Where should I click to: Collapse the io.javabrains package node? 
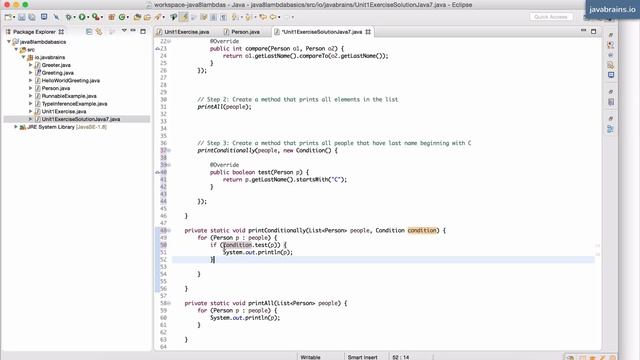coord(23,57)
